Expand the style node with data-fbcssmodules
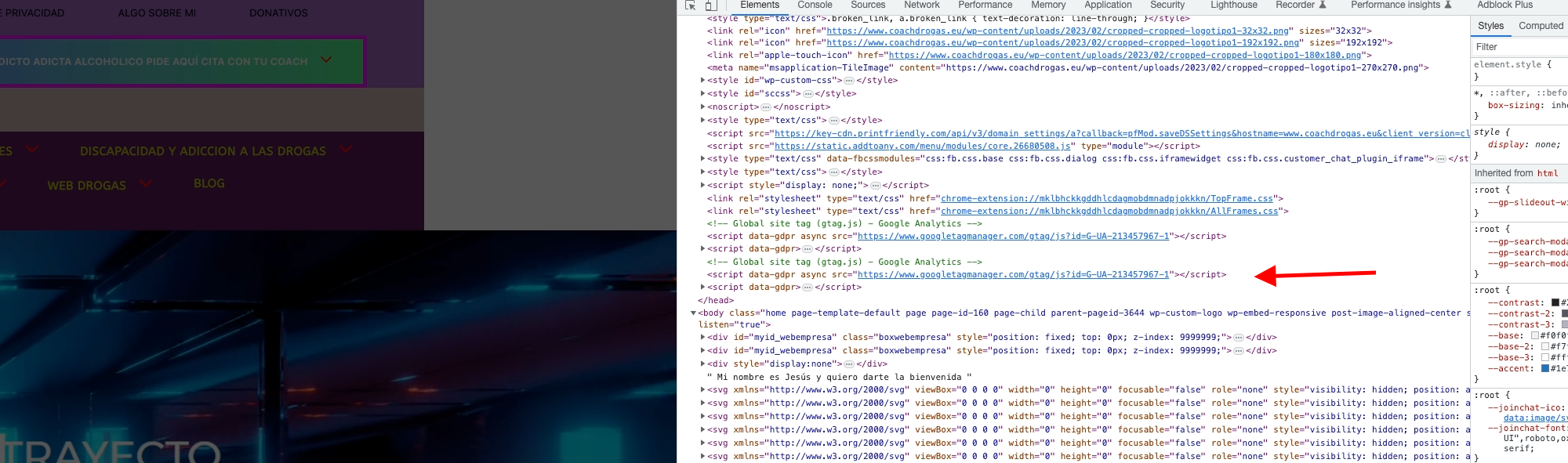The height and width of the screenshot is (463, 1568). pyautogui.click(x=702, y=159)
